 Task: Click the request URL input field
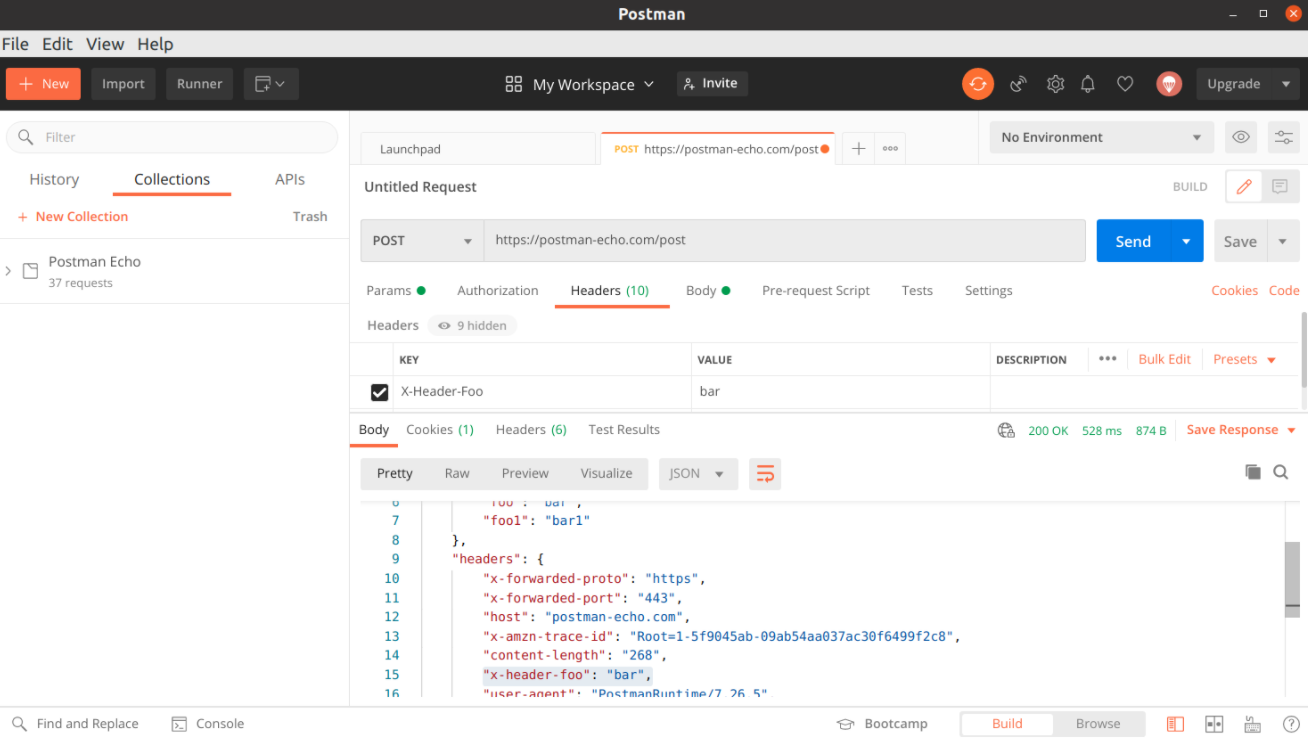[784, 241]
